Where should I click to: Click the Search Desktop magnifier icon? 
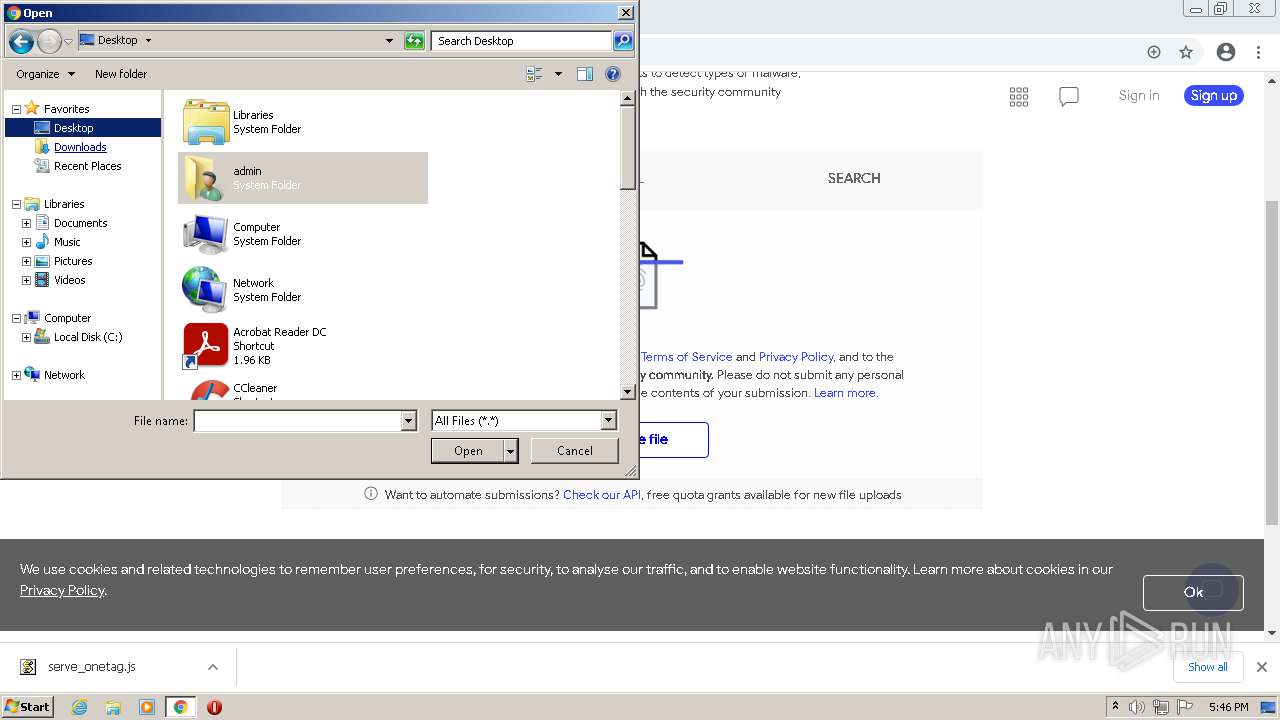pos(623,41)
